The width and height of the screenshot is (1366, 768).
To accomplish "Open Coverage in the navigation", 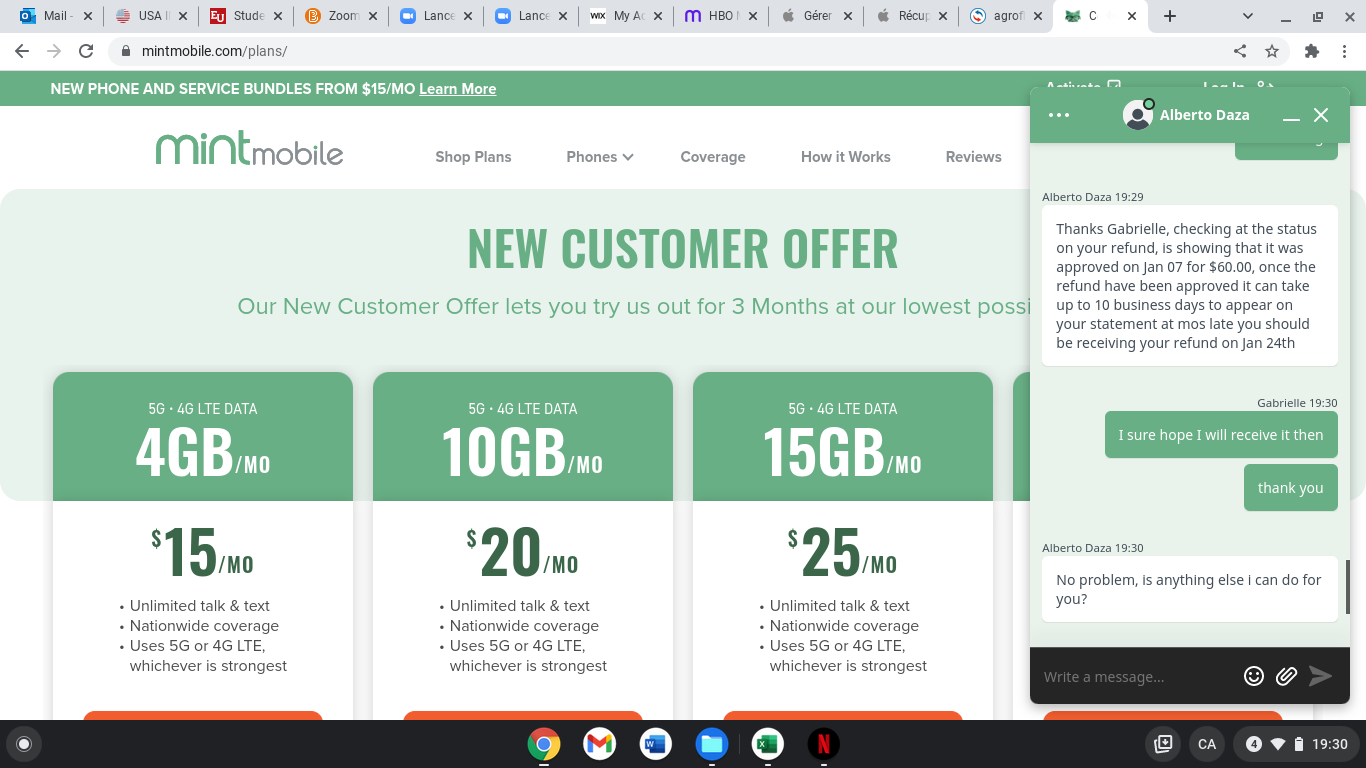I will pos(713,157).
